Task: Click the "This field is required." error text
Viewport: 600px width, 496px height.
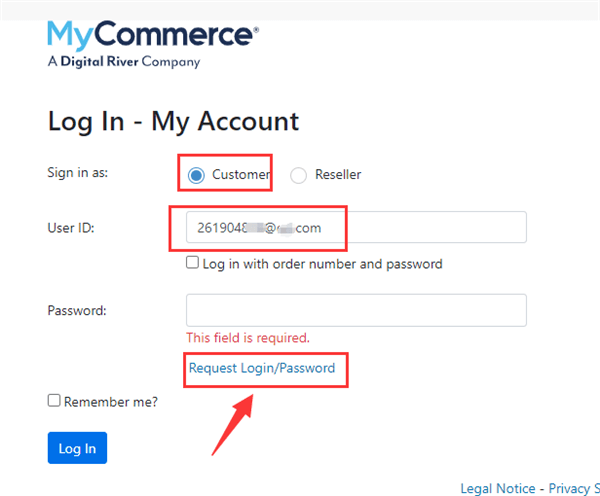Action: pos(248,338)
